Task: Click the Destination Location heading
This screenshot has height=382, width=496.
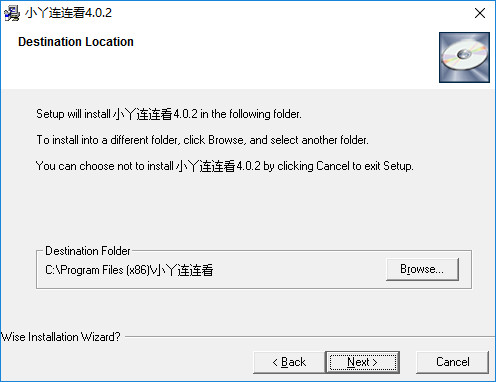Action: pos(76,42)
